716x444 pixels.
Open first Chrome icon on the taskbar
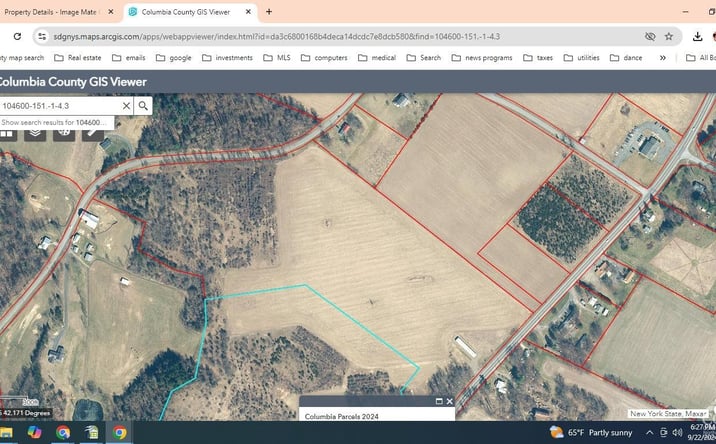coord(63,432)
